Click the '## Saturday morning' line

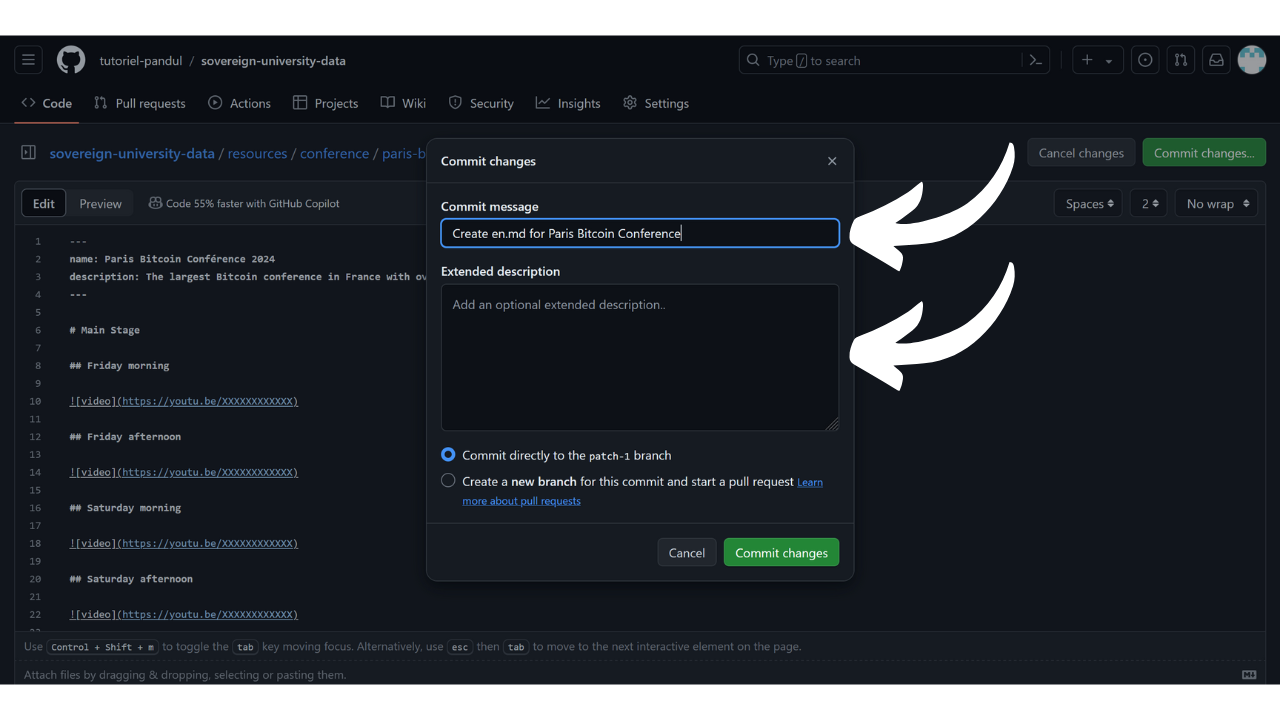point(125,508)
